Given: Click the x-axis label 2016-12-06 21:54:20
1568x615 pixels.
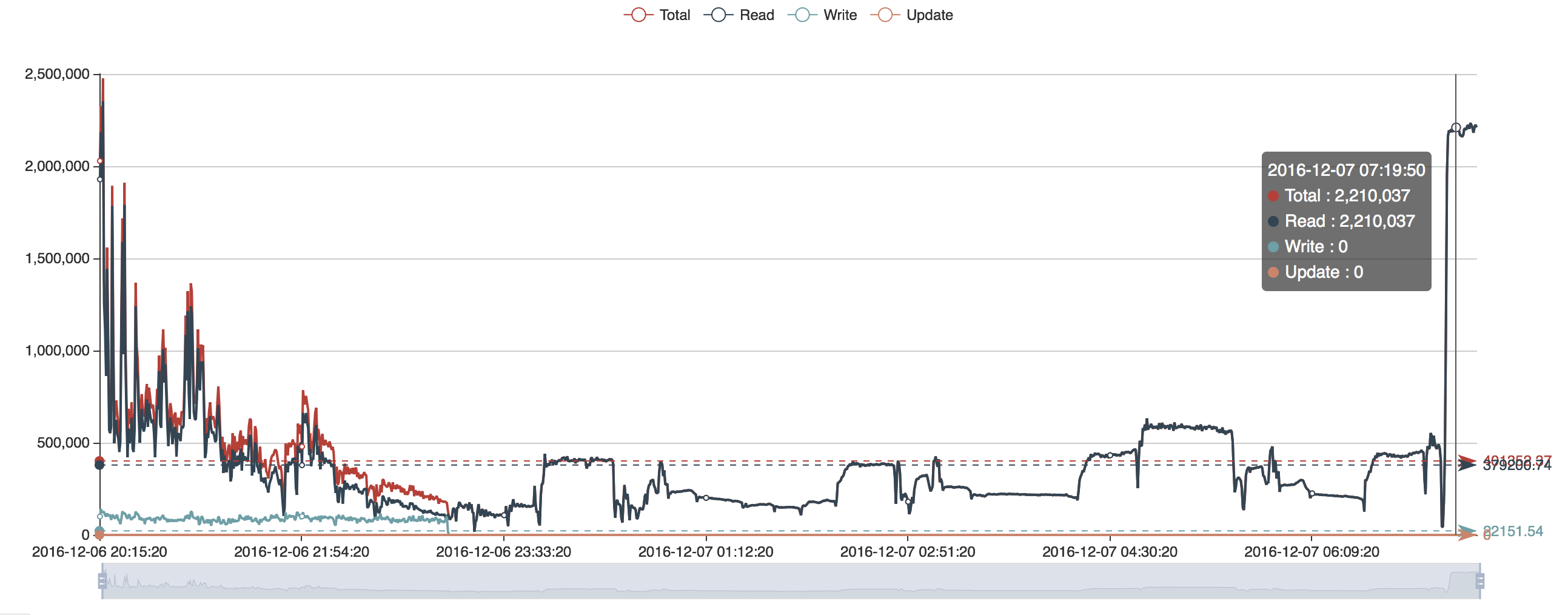Looking at the screenshot, I should (x=301, y=552).
